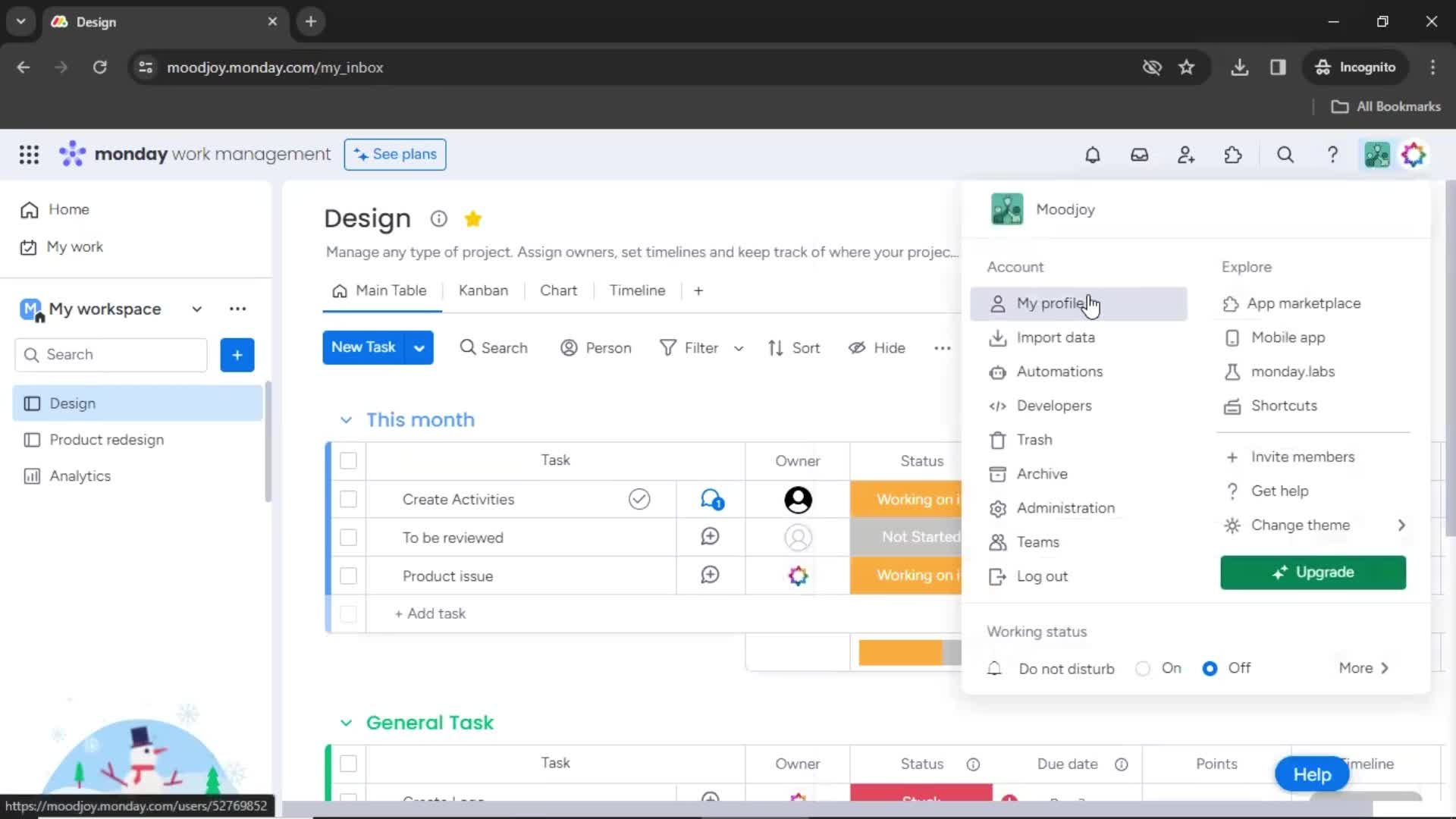Toggle Do not disturb to On
This screenshot has height=819, width=1456.
coord(1142,668)
